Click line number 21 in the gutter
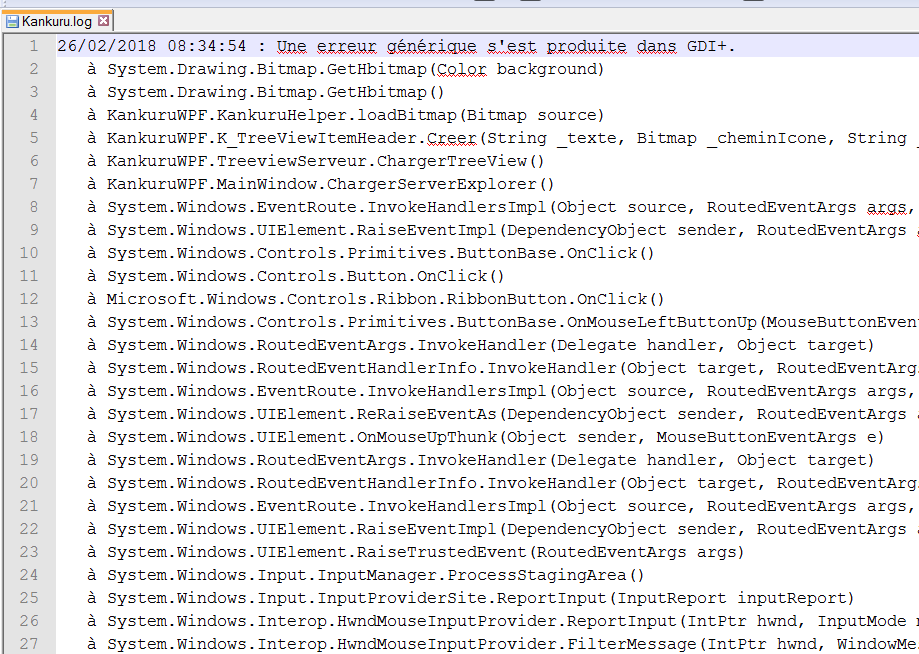The image size is (919, 654). click(x=29, y=506)
